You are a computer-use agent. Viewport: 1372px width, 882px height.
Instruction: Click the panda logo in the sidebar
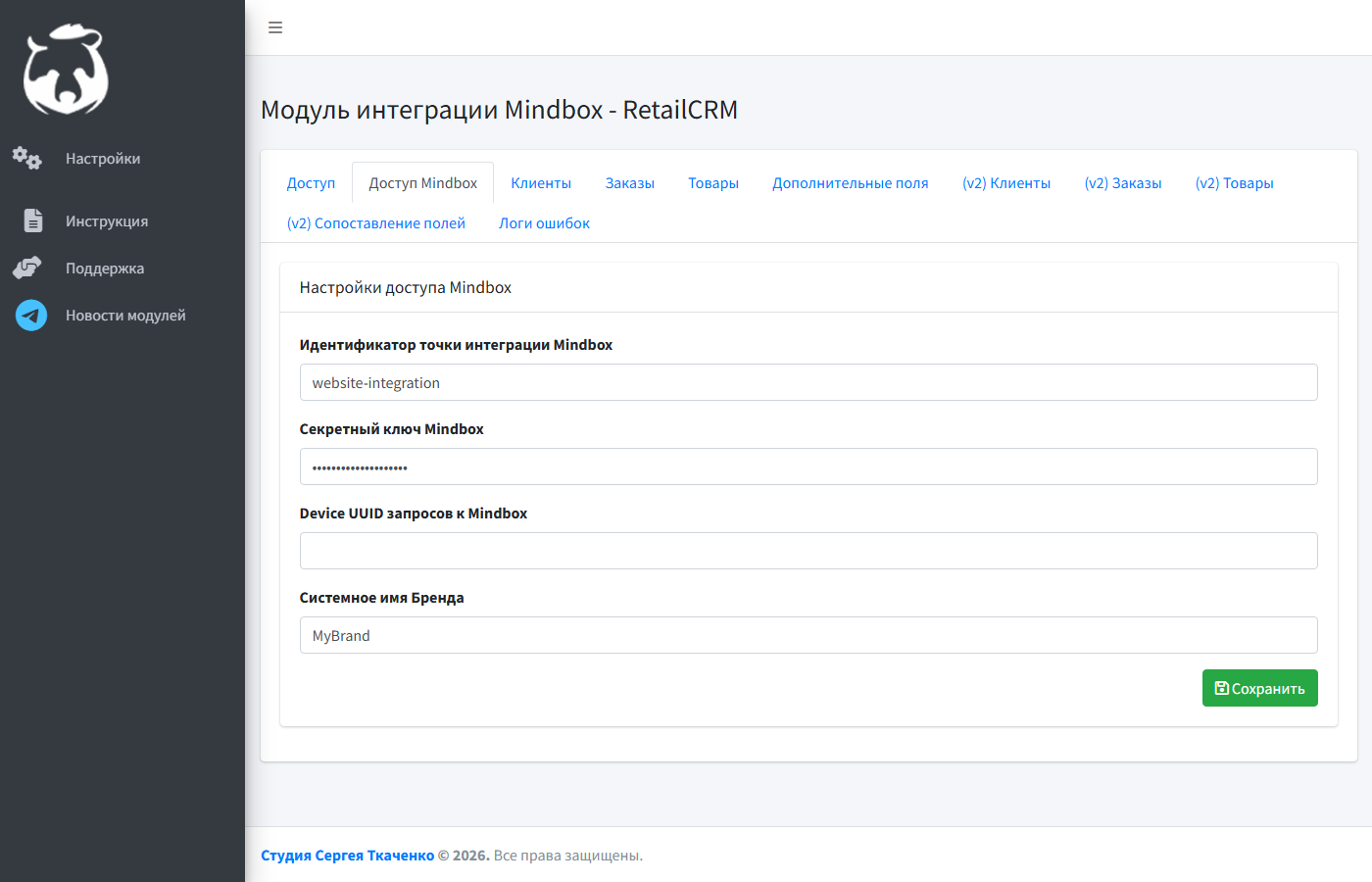pos(66,70)
